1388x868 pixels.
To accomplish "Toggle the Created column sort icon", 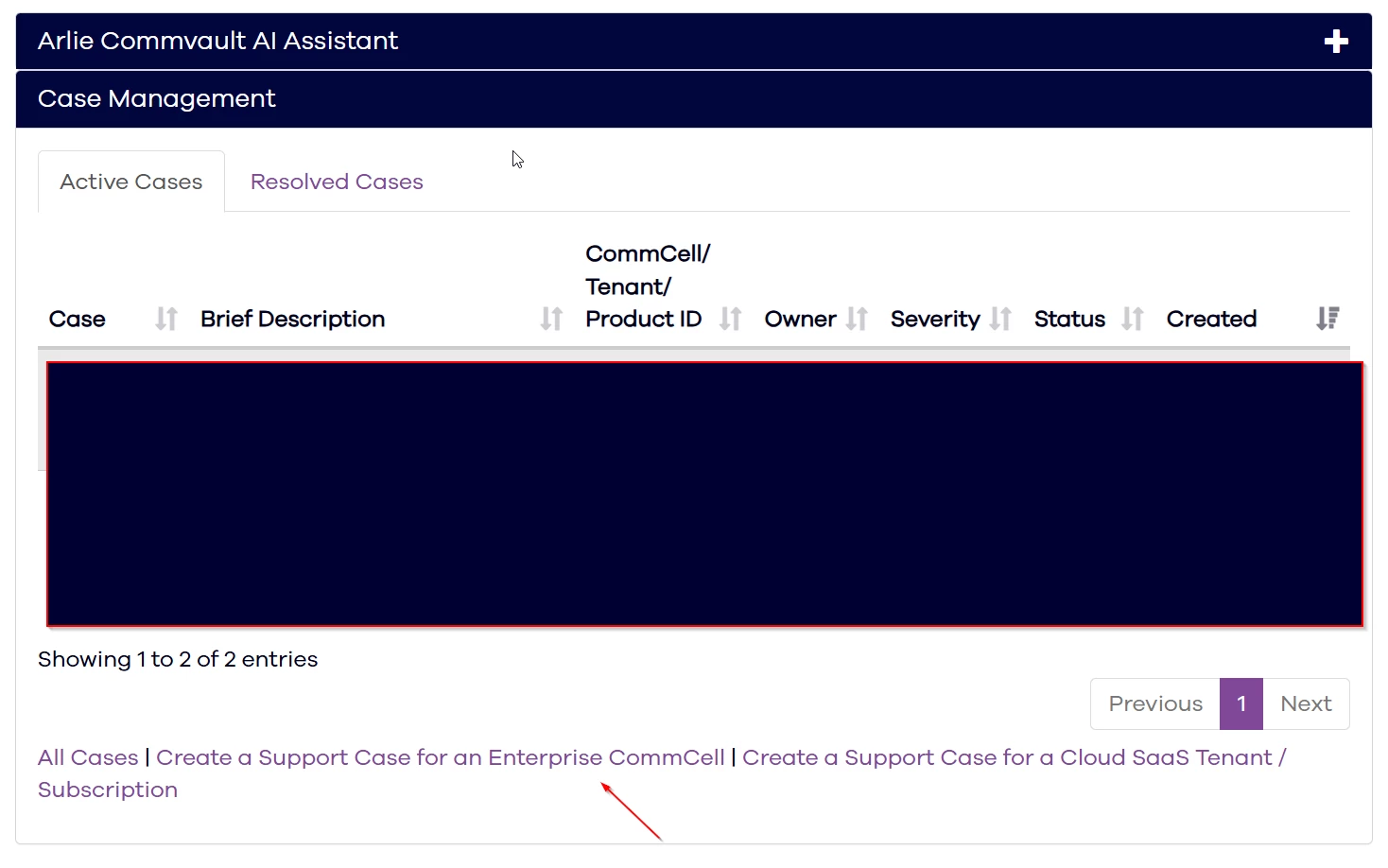I will [1327, 319].
